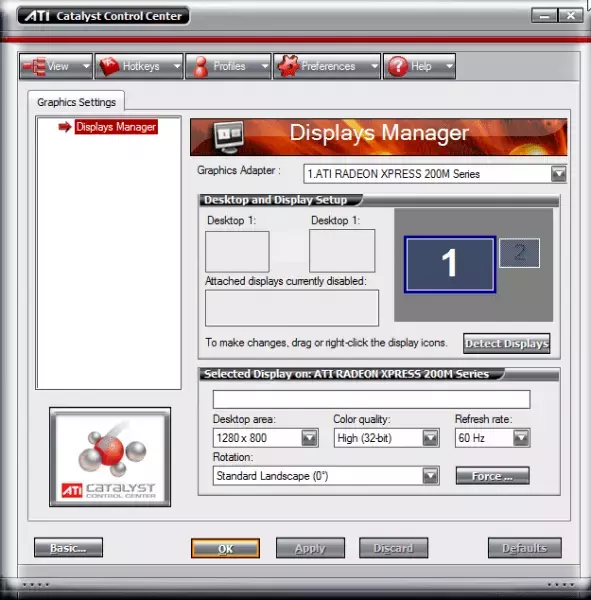Screen dimensions: 591x600
Task: Click the ATI Catalyst Control Center logo
Action: coord(110,457)
